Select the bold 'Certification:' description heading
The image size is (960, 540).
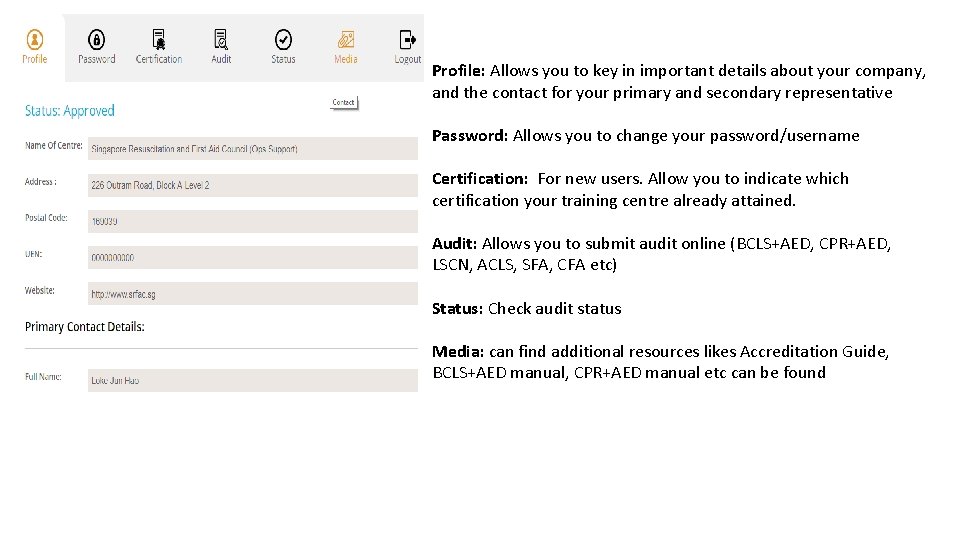click(480, 179)
